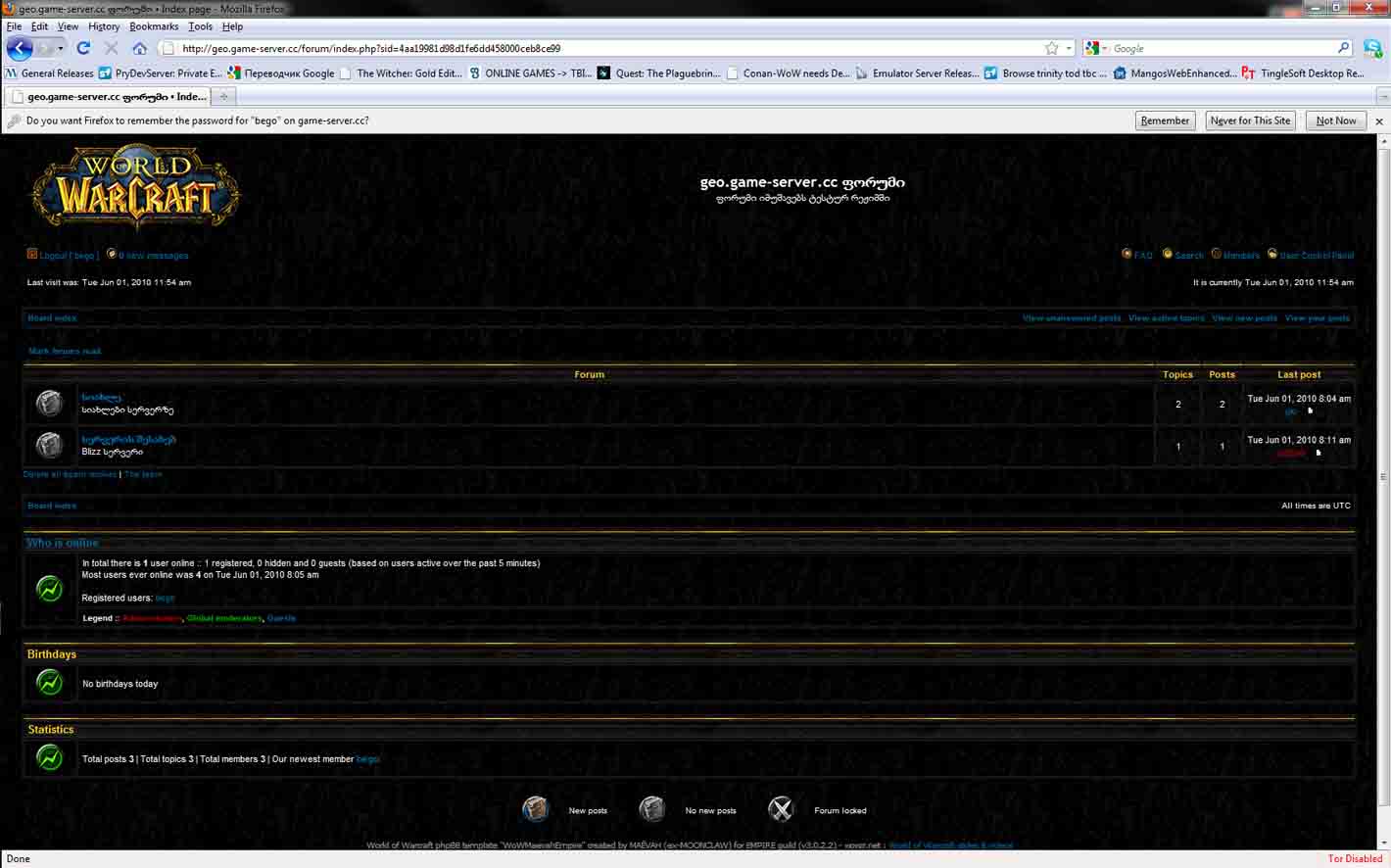1391x868 pixels.
Task: Open the TingleSoft Desktop Re bookmark
Action: (x=1304, y=73)
